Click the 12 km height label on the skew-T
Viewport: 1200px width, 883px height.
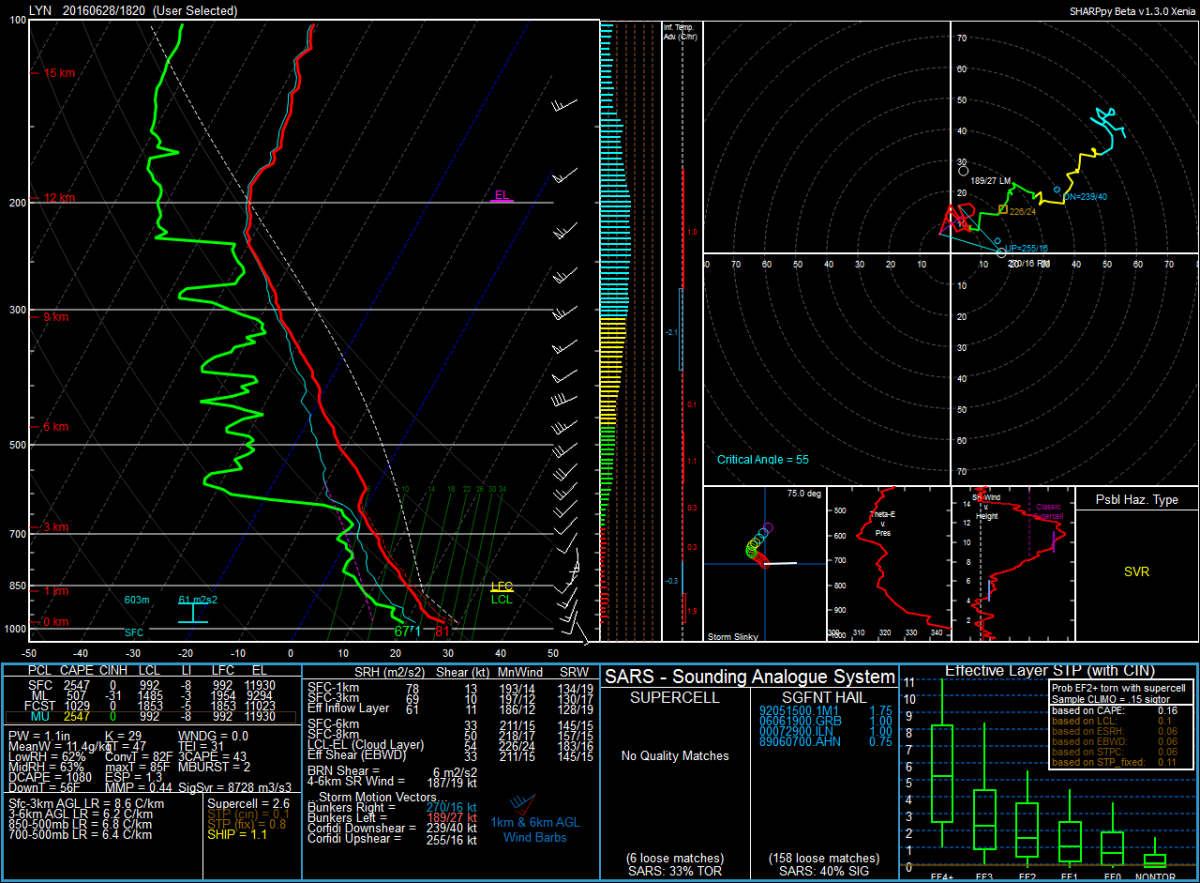(x=58, y=198)
